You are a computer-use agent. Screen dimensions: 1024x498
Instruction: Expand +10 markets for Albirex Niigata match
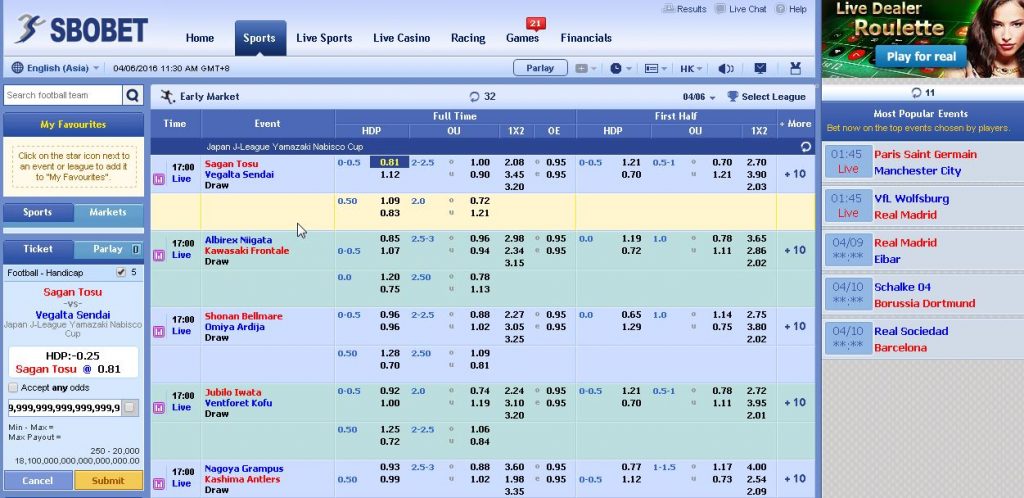tap(795, 251)
